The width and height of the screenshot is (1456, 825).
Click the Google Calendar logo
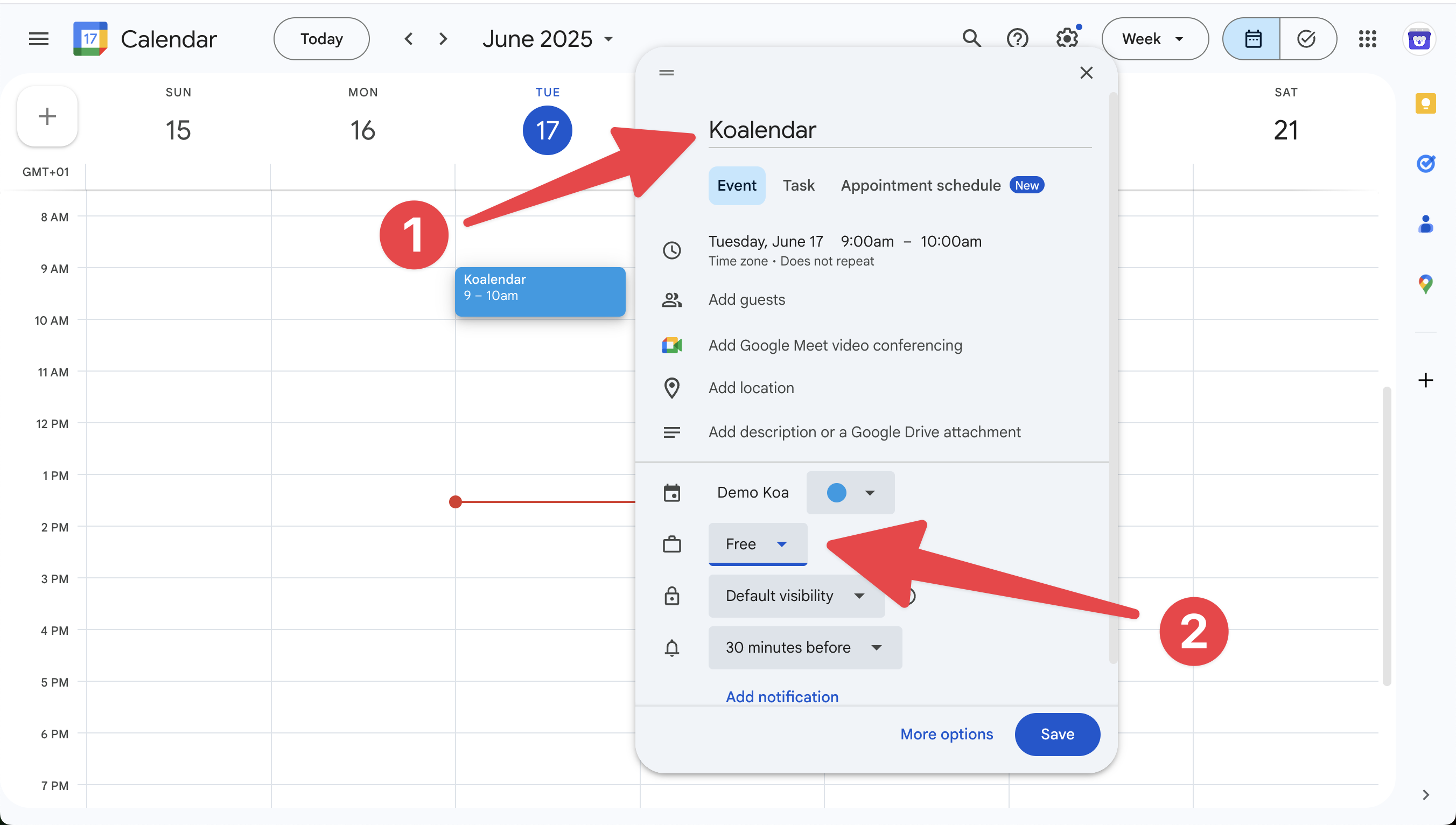[90, 39]
